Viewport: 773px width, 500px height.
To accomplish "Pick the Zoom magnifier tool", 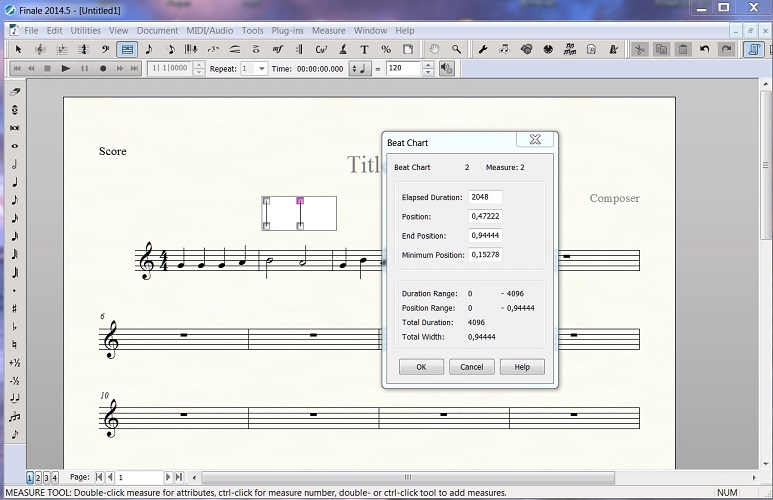I will pos(457,49).
